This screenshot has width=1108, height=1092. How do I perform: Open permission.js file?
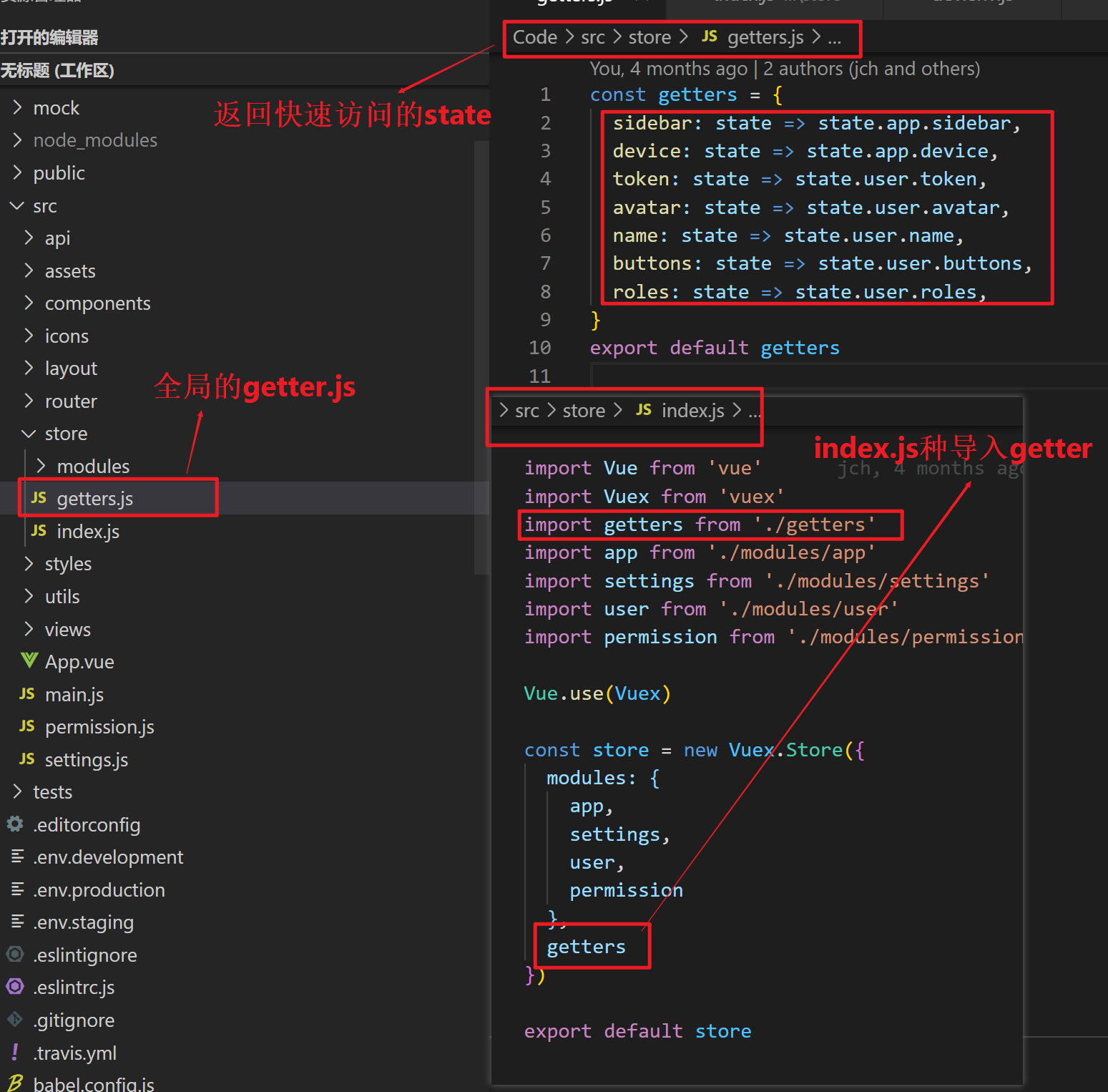tap(99, 726)
